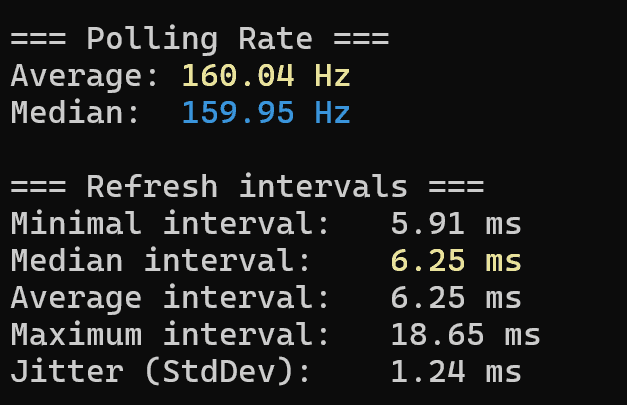Click the word Rate in the first header
The image size is (627, 405).
pyautogui.click(x=275, y=39)
